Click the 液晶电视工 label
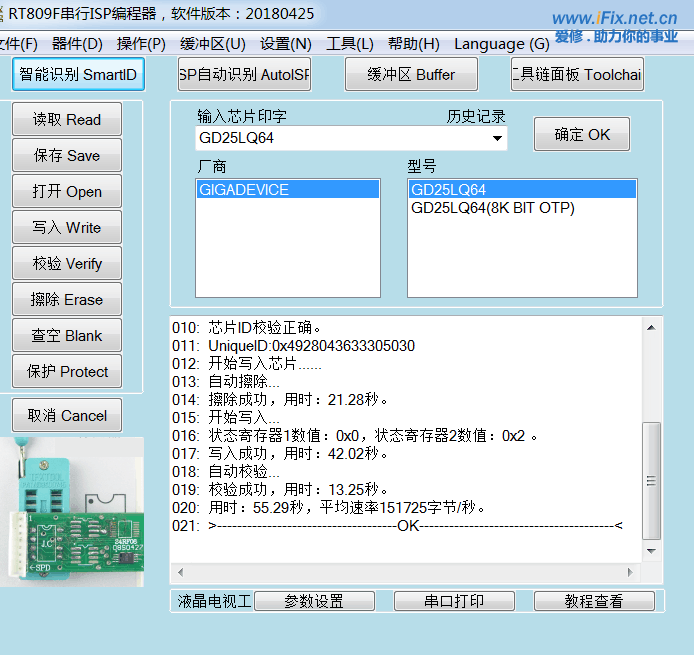 214,601
